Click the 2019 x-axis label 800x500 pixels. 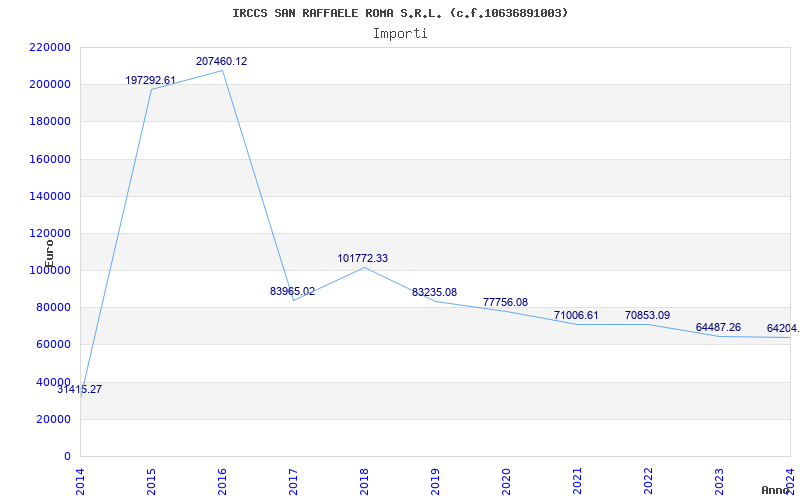435,481
